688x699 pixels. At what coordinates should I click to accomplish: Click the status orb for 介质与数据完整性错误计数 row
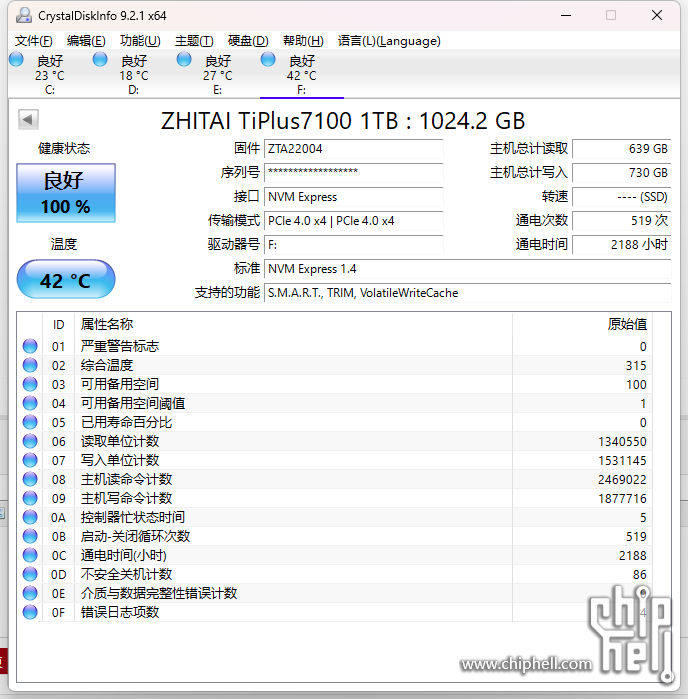[x=30, y=593]
